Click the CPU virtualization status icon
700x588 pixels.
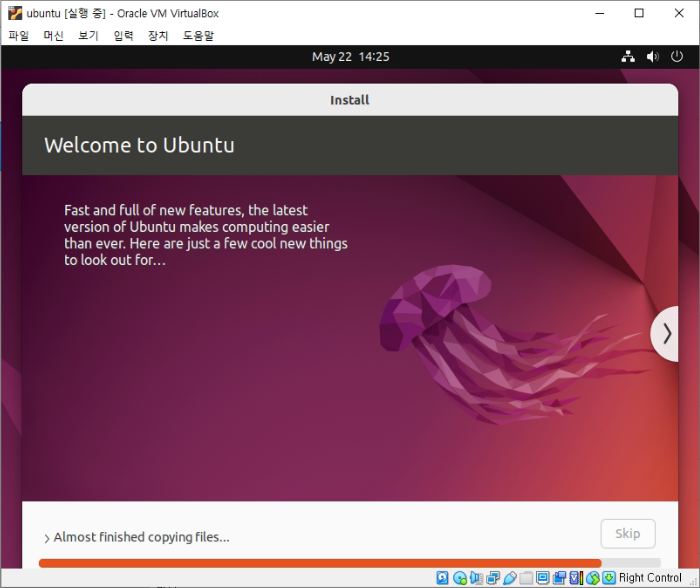(x=576, y=578)
